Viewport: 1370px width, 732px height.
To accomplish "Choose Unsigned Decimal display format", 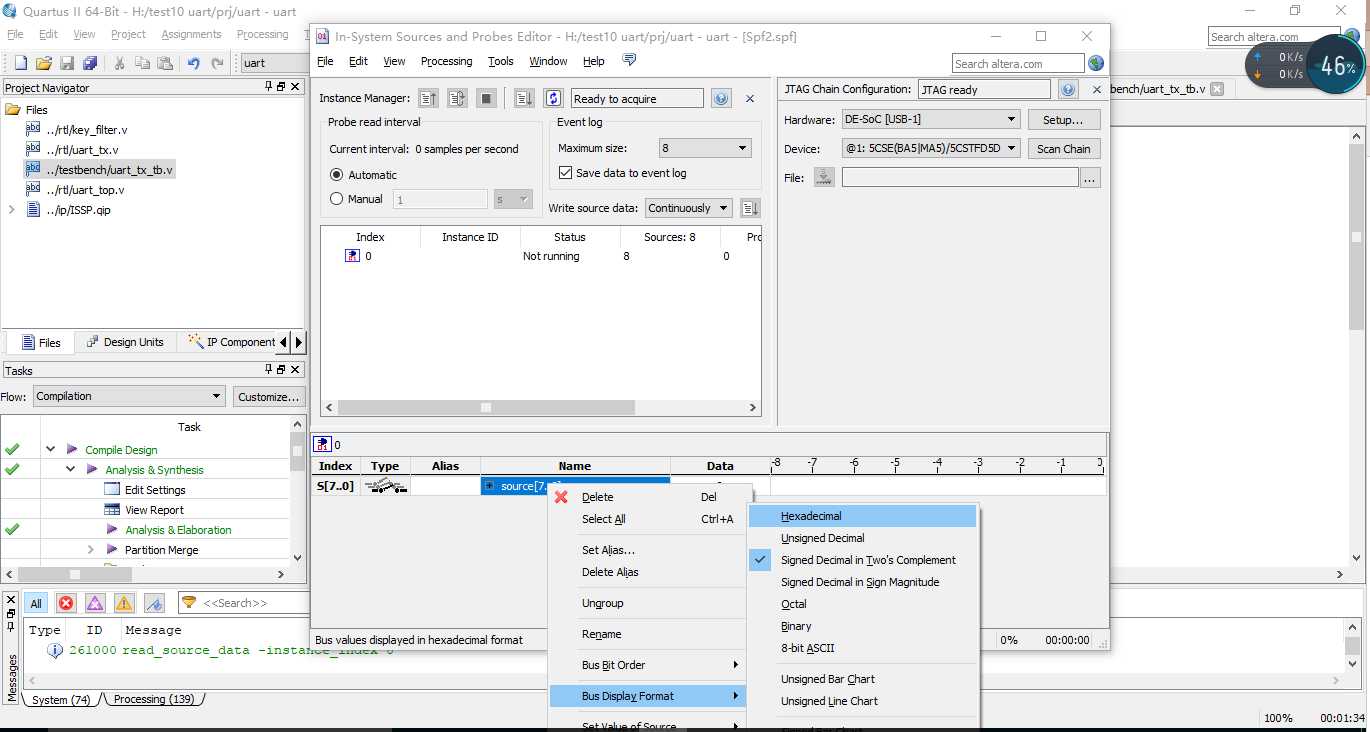I will [862, 538].
